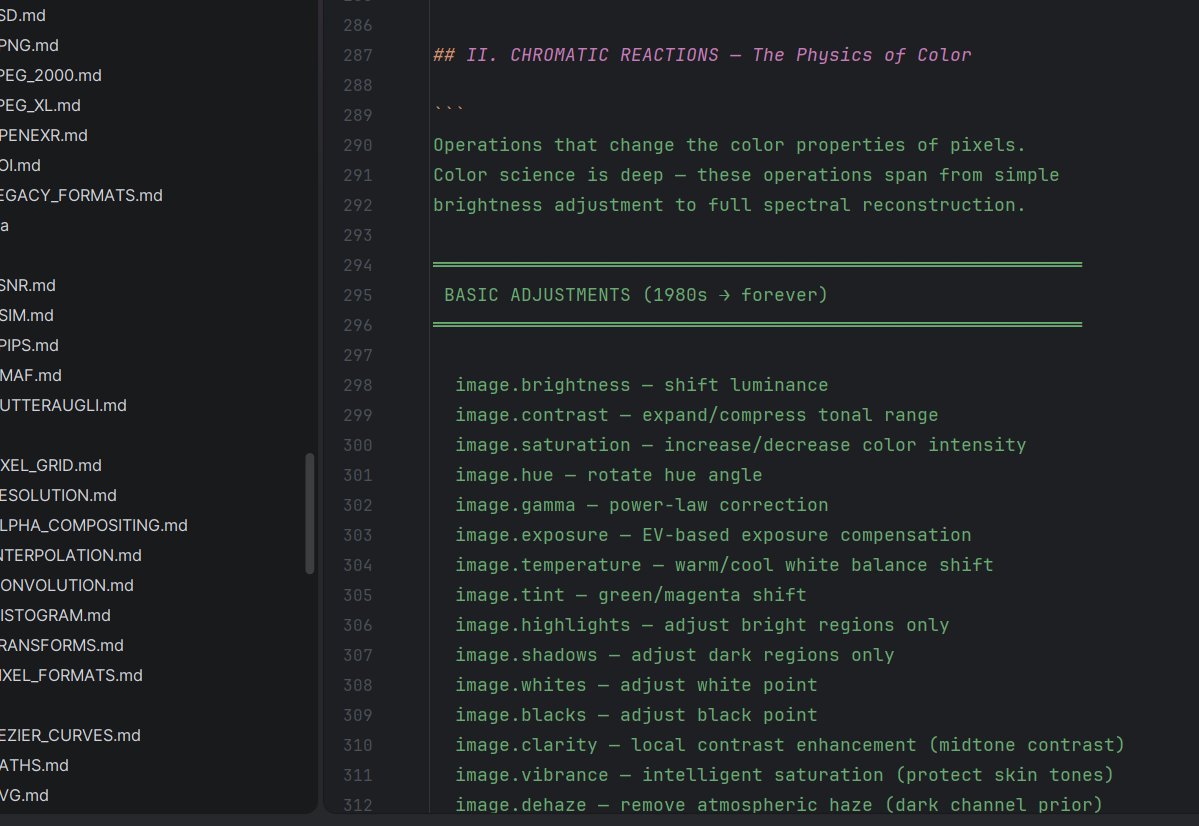Open the file ending in VG.md

(24, 795)
